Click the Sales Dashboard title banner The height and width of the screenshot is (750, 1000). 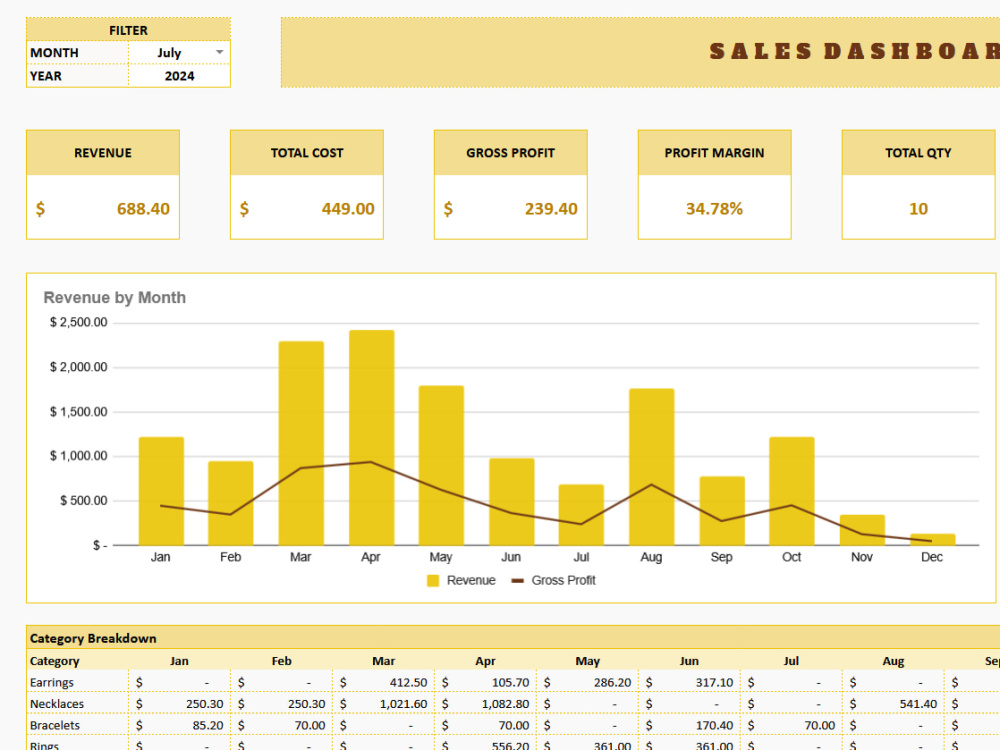coord(640,52)
